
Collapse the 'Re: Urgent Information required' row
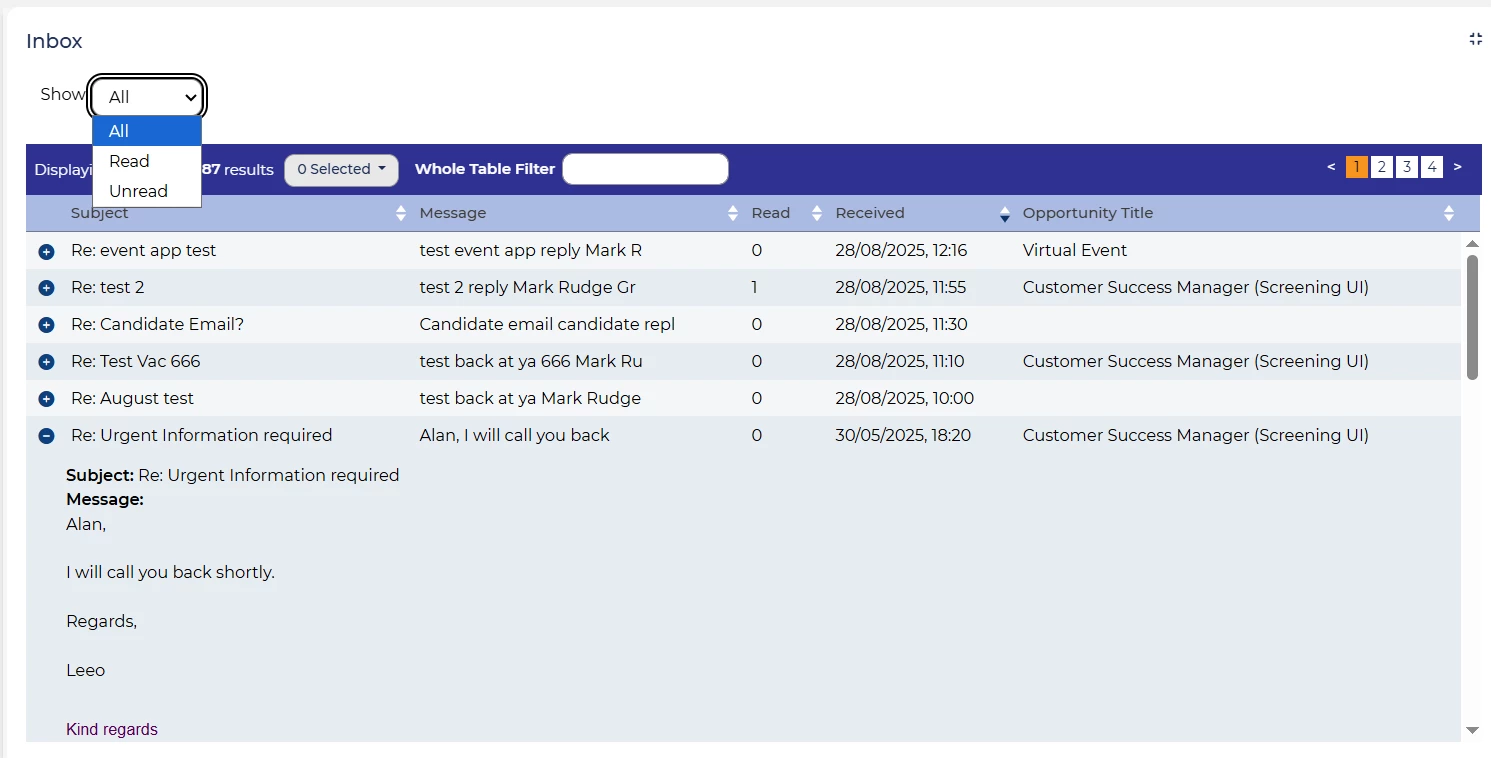46,436
